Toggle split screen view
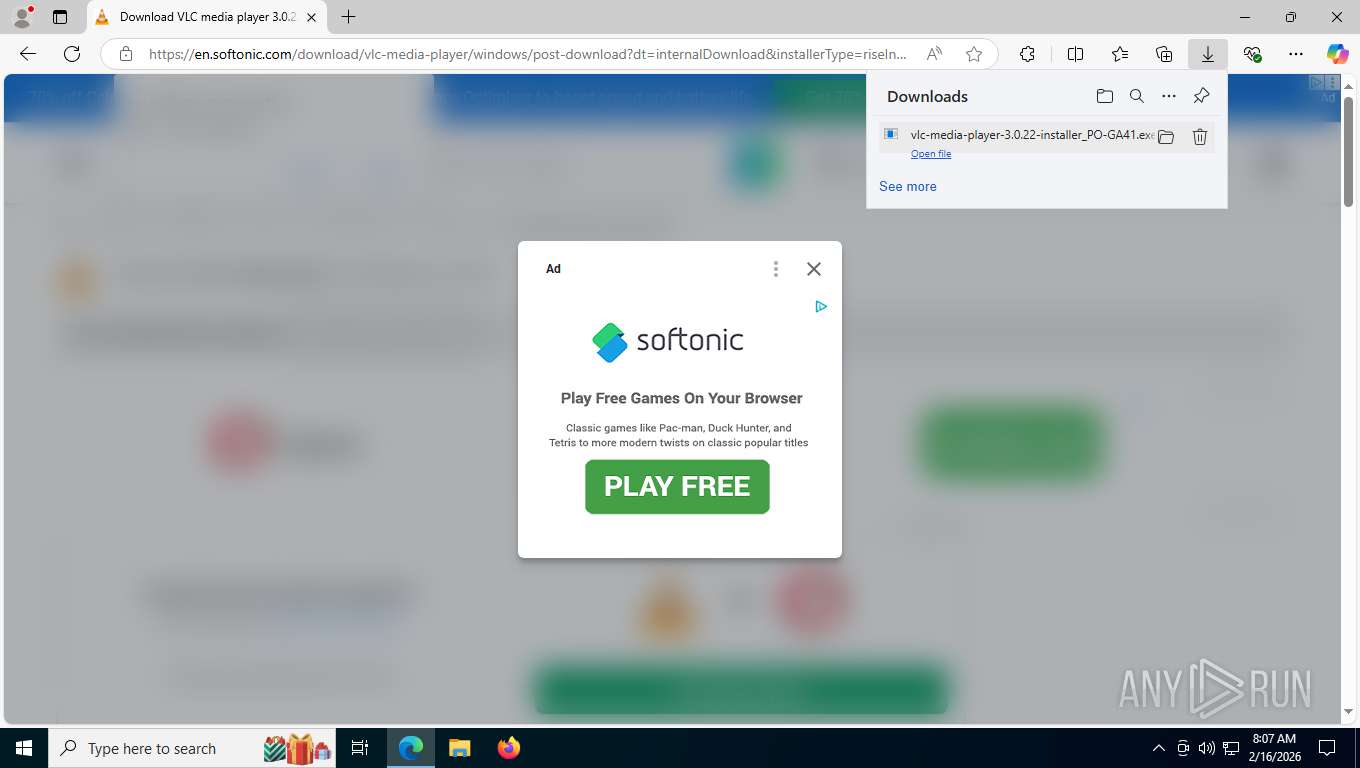Screen dimensions: 1360x768 [x=1075, y=54]
